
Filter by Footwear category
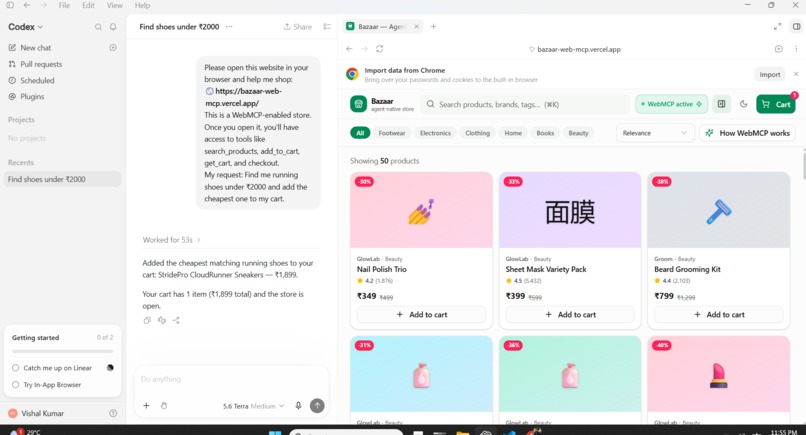tap(392, 133)
